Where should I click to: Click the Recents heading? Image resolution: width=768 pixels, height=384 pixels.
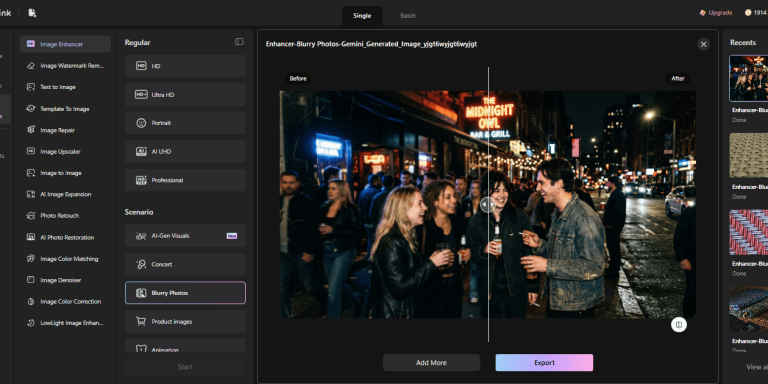click(x=743, y=43)
